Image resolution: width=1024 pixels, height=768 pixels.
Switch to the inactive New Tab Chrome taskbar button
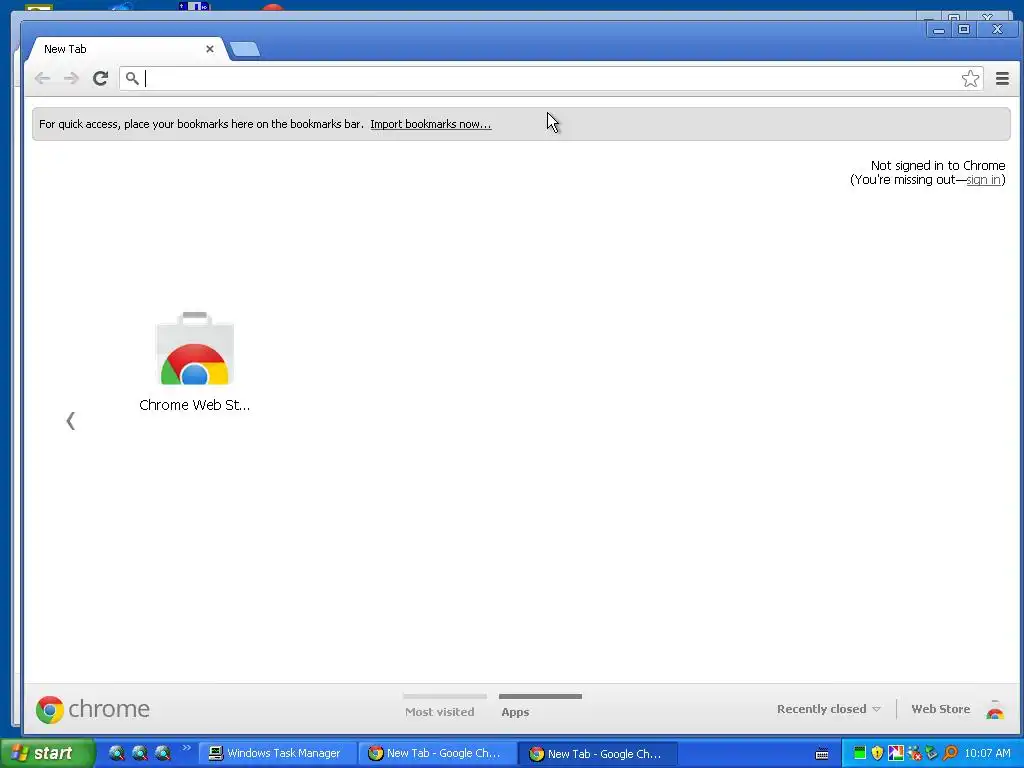click(x=436, y=753)
